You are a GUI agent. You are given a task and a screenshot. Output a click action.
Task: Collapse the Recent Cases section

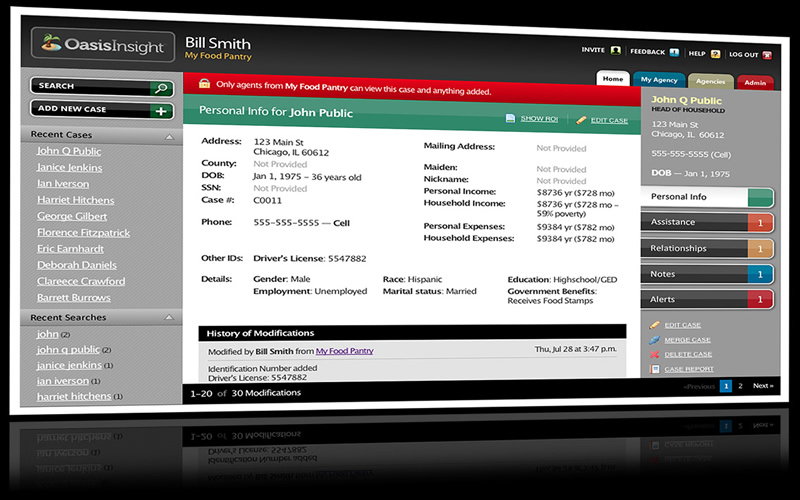[x=169, y=137]
